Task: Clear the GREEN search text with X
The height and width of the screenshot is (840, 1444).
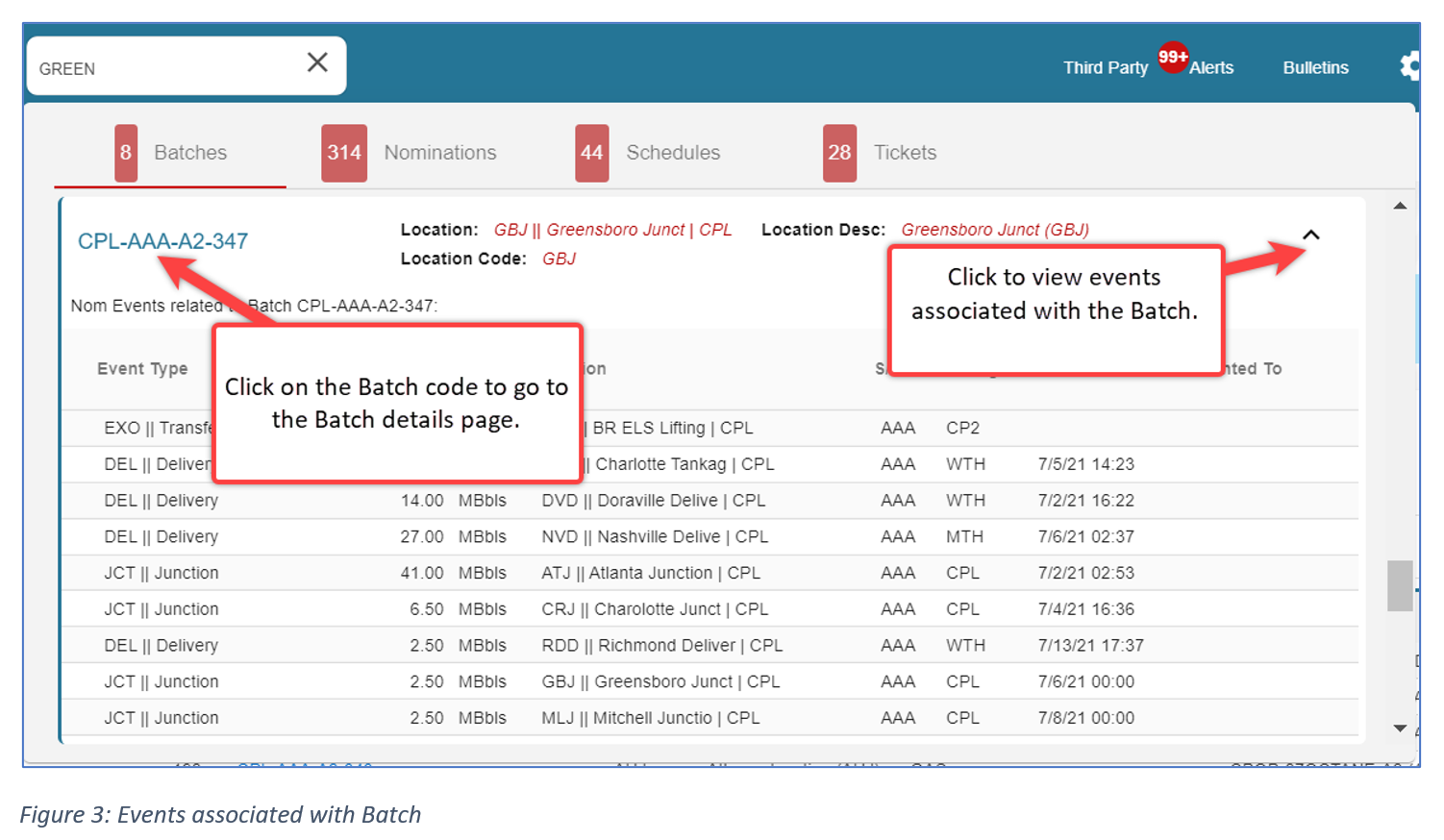Action: point(317,63)
